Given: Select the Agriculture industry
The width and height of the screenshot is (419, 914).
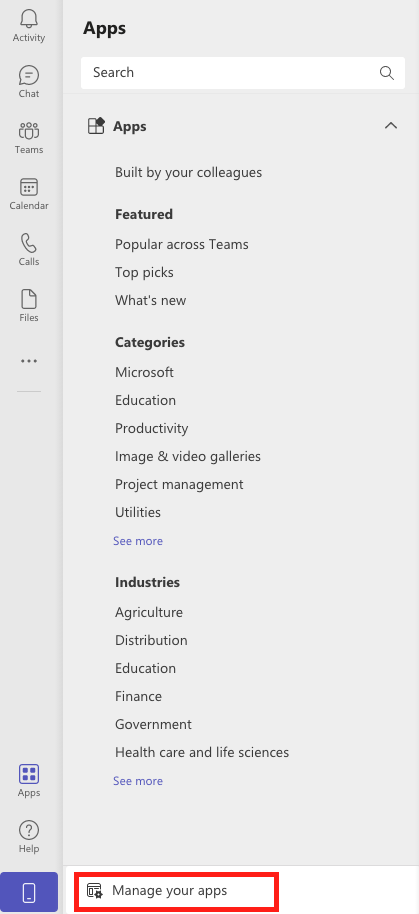Looking at the screenshot, I should click(149, 612).
